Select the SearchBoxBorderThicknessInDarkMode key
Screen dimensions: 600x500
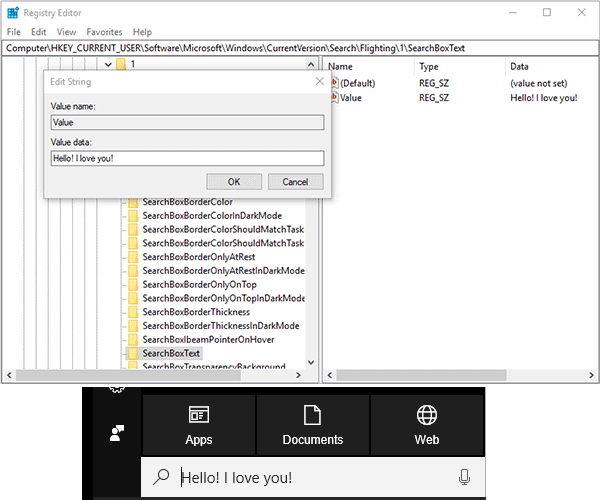tap(221, 326)
